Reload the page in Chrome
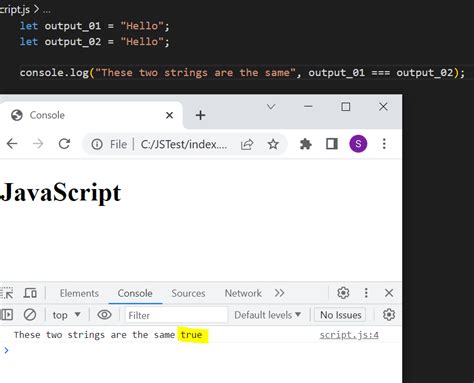 point(64,144)
